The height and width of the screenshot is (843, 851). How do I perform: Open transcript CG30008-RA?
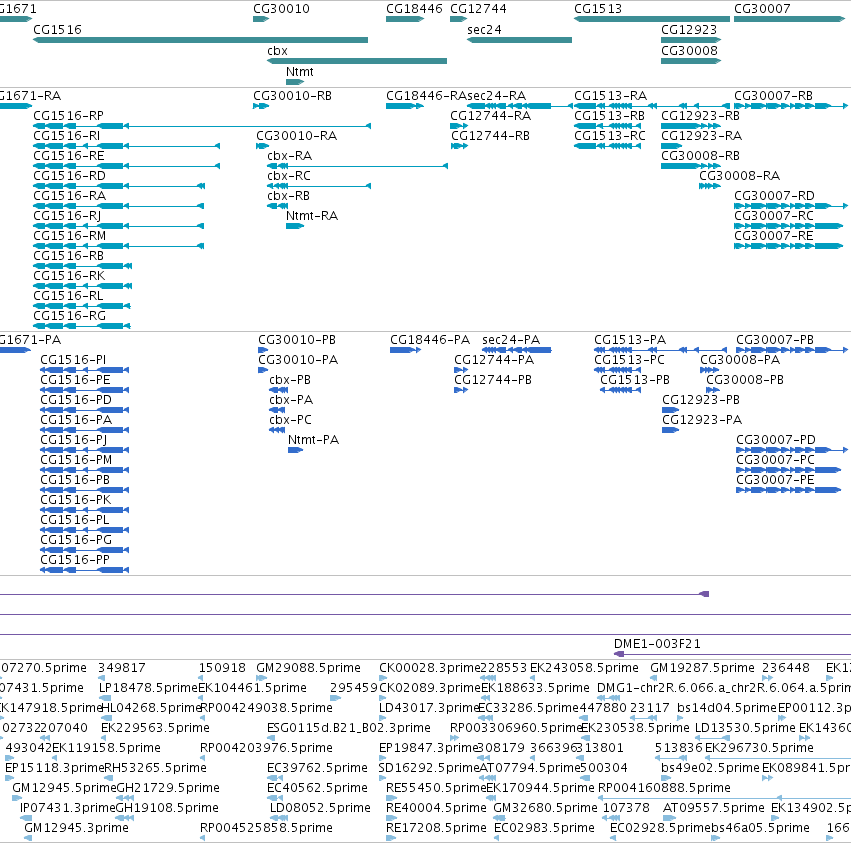740,176
